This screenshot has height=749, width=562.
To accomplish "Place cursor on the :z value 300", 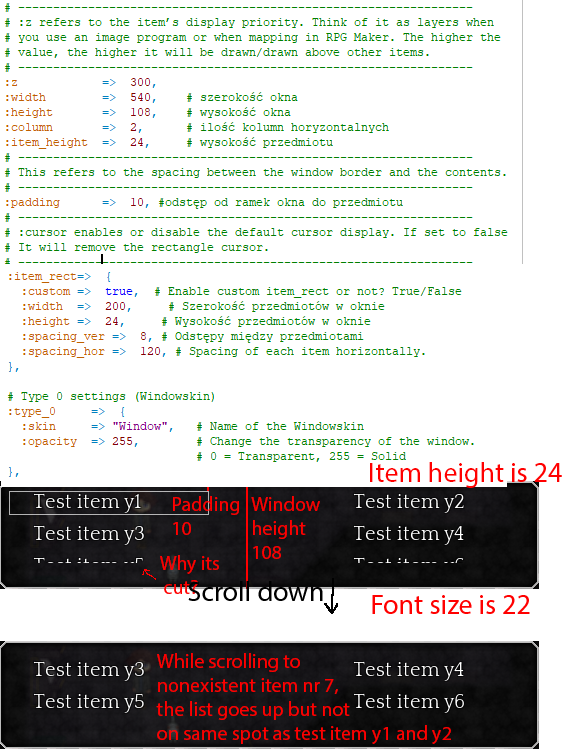I will point(140,82).
